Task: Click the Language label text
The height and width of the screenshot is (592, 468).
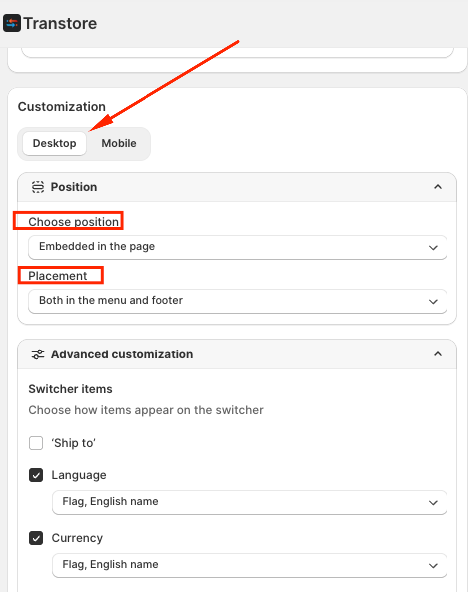Action: (x=79, y=475)
